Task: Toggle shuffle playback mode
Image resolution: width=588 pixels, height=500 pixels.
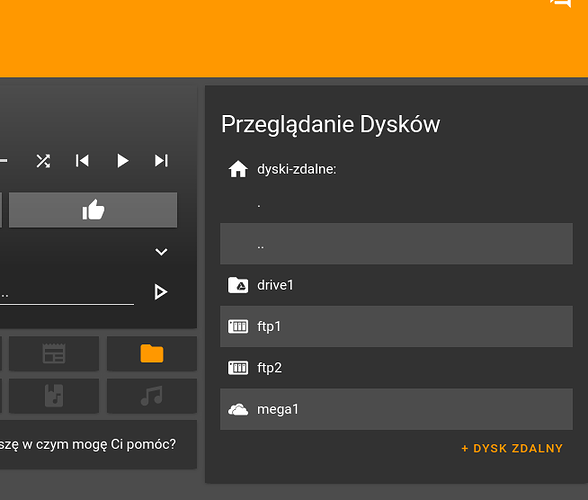Action: tap(43, 161)
